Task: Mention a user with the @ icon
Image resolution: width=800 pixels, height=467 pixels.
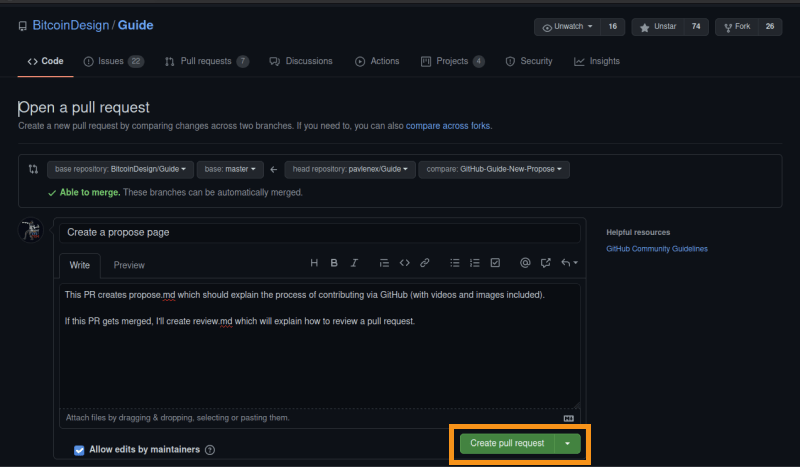Action: click(525, 263)
